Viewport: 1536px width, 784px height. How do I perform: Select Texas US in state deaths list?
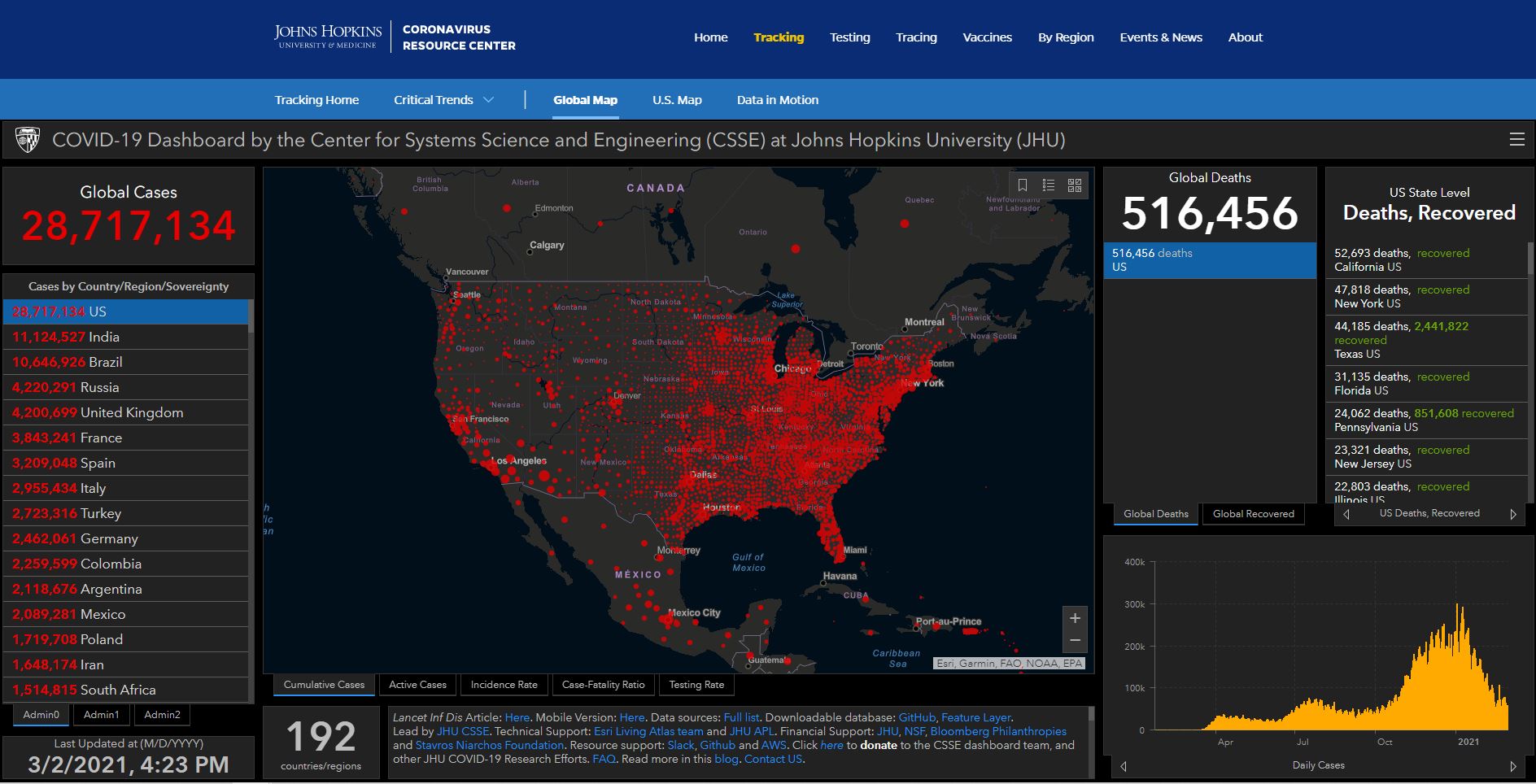point(1427,340)
